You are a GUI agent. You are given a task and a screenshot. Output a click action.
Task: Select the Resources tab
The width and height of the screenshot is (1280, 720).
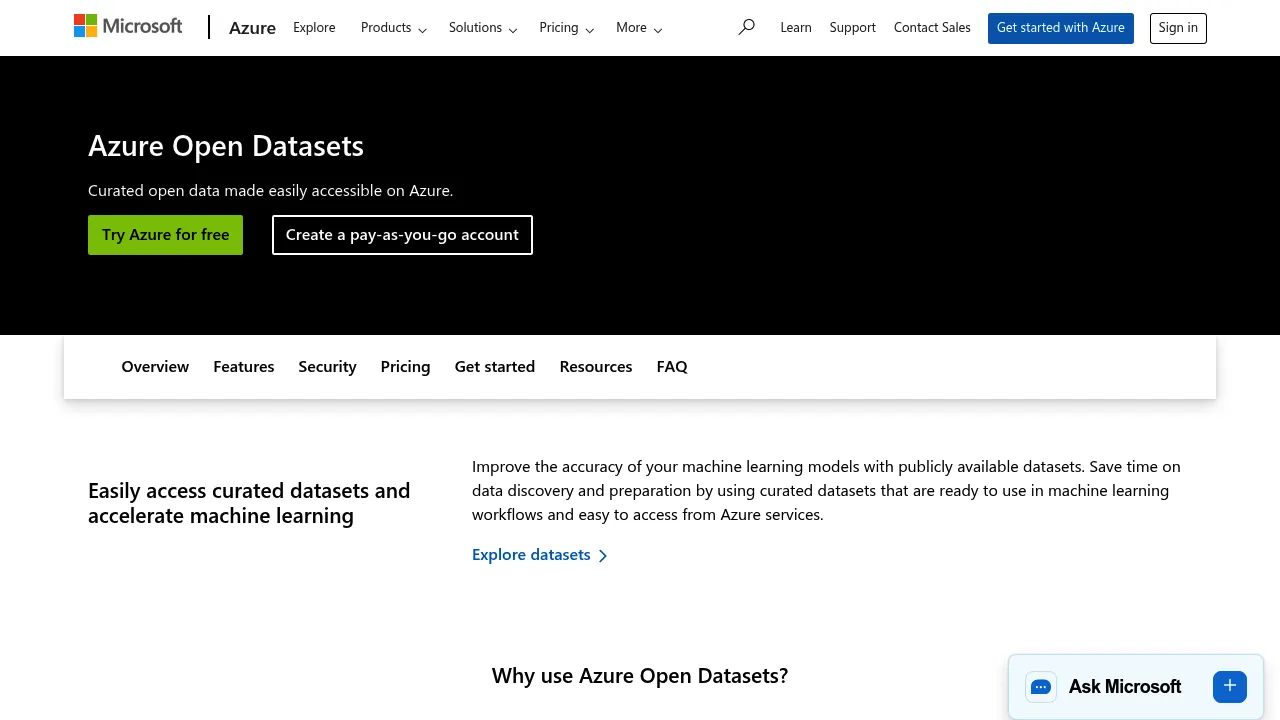596,367
